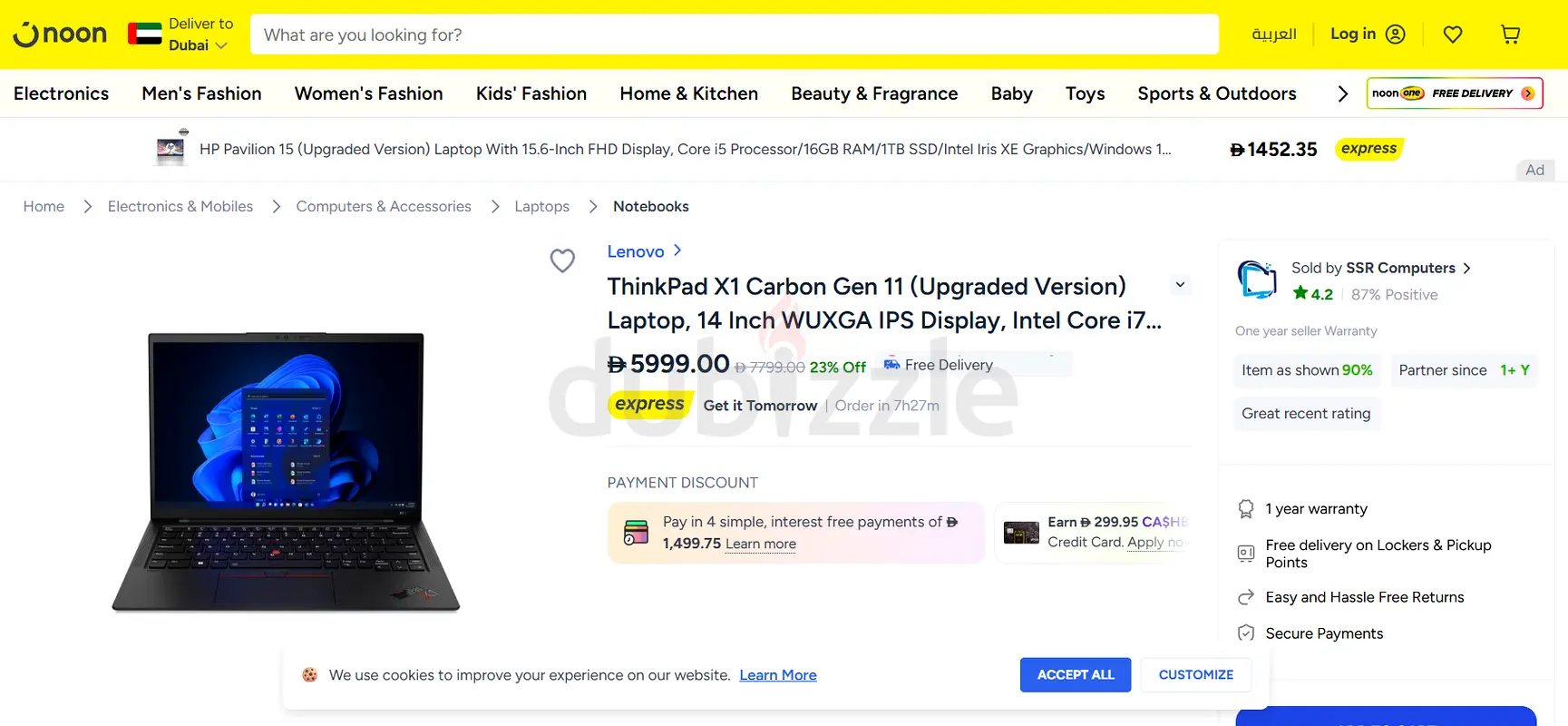The image size is (1568, 726).
Task: Expand the Deliver to Dubai dropdown
Action: pos(200,34)
